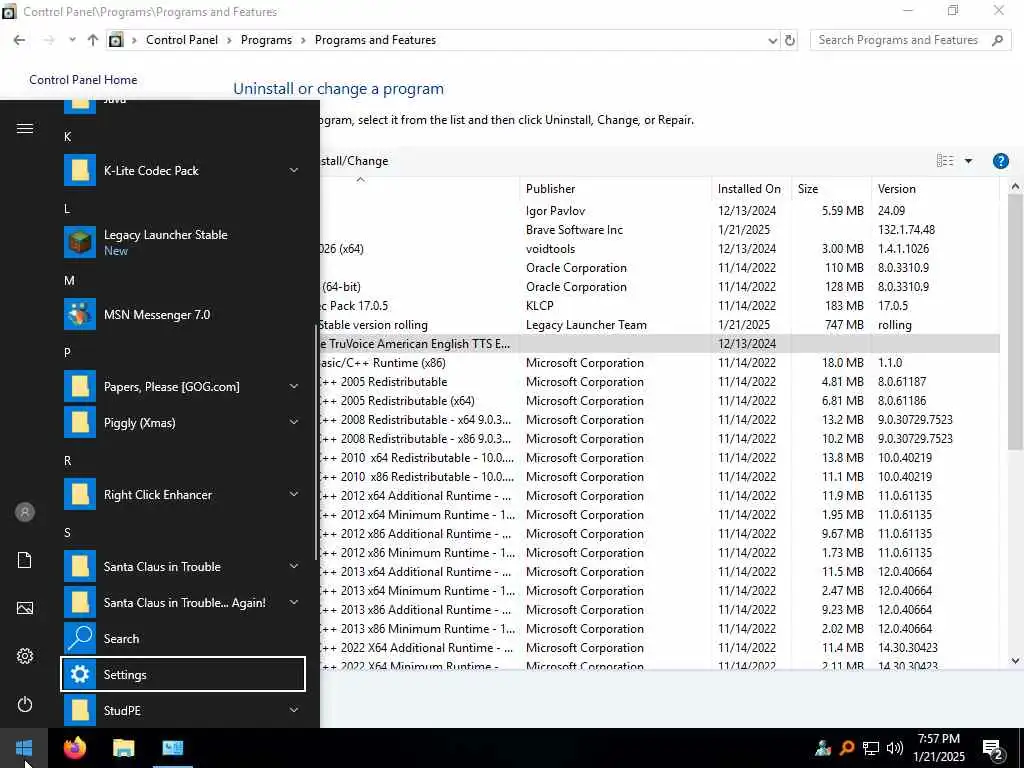Click the network tray icon
The height and width of the screenshot is (768, 1024).
[x=871, y=748]
